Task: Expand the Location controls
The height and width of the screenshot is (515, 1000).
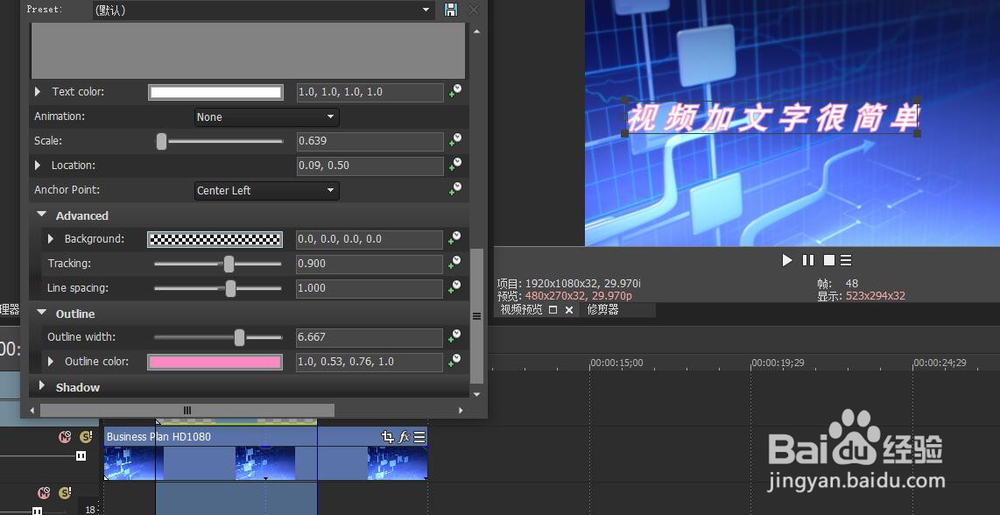Action: (38, 165)
